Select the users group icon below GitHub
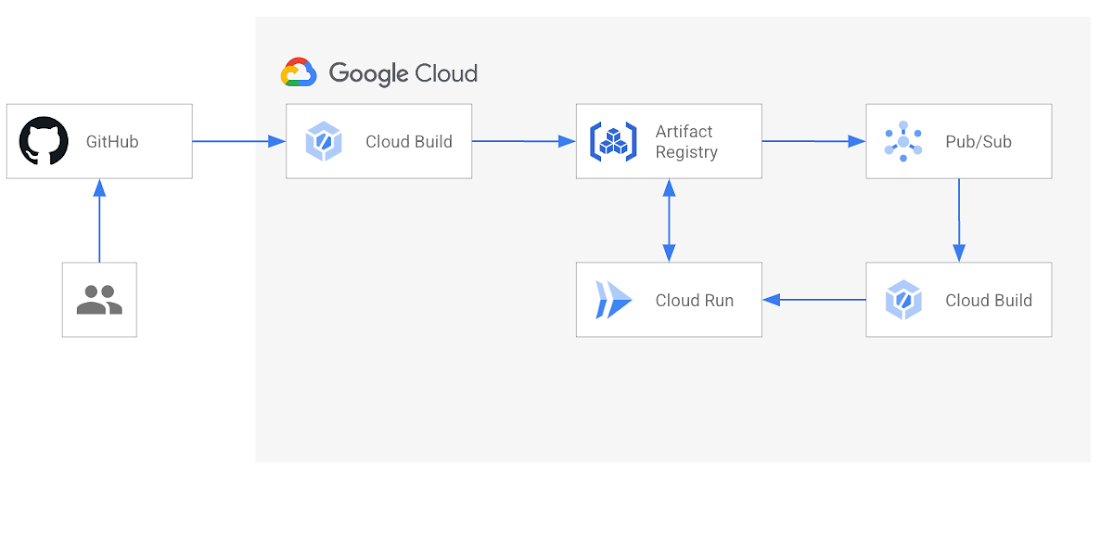The width and height of the screenshot is (1100, 556). (x=99, y=300)
